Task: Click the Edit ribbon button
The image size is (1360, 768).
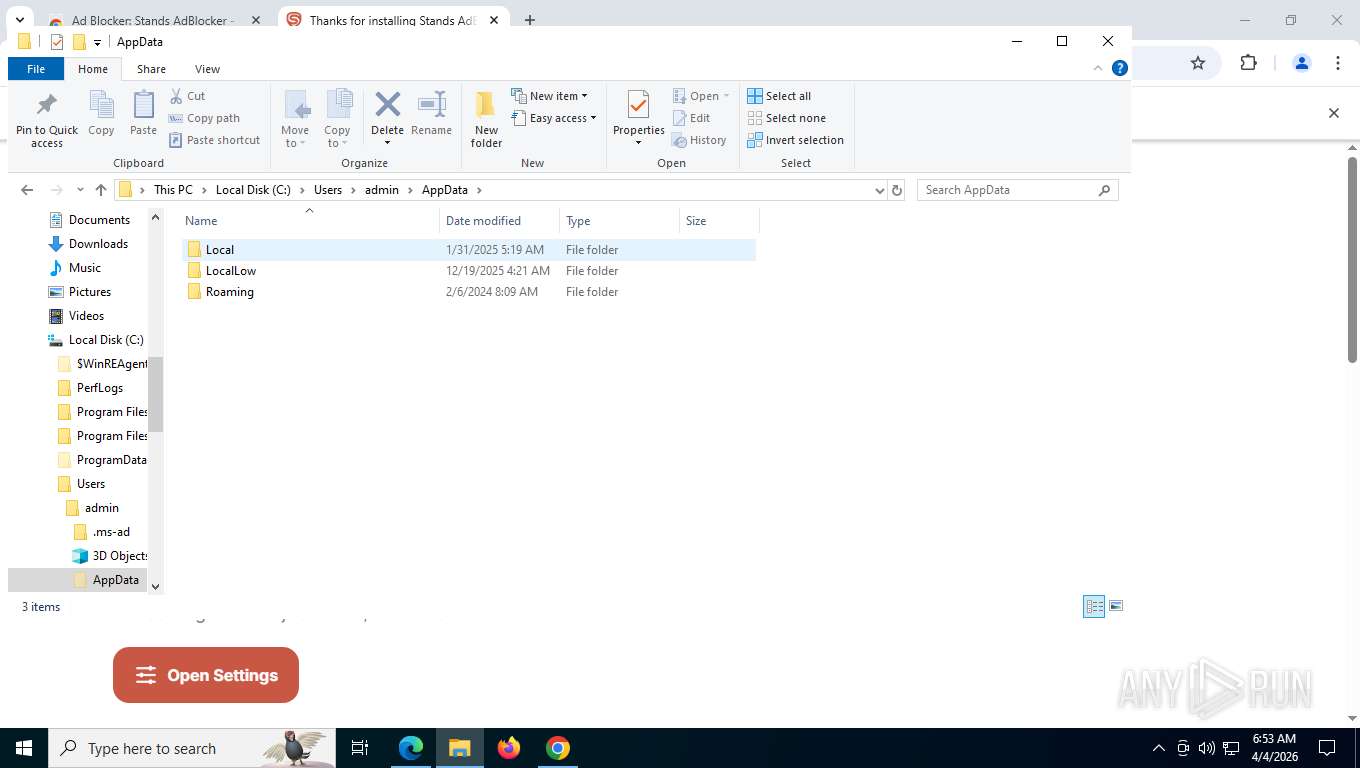Action: pos(691,118)
